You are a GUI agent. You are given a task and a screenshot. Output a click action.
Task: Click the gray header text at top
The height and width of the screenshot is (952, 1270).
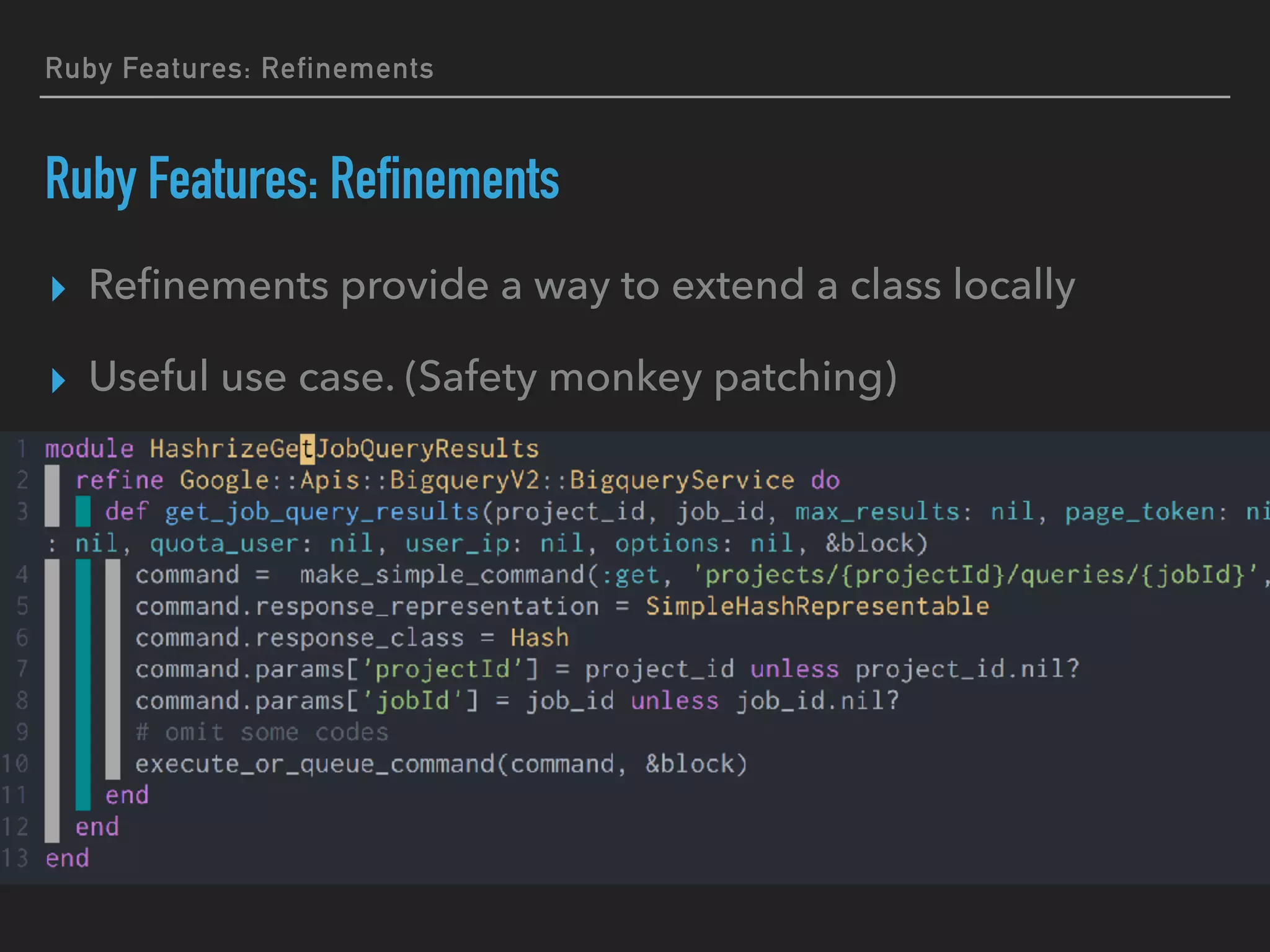coord(239,68)
